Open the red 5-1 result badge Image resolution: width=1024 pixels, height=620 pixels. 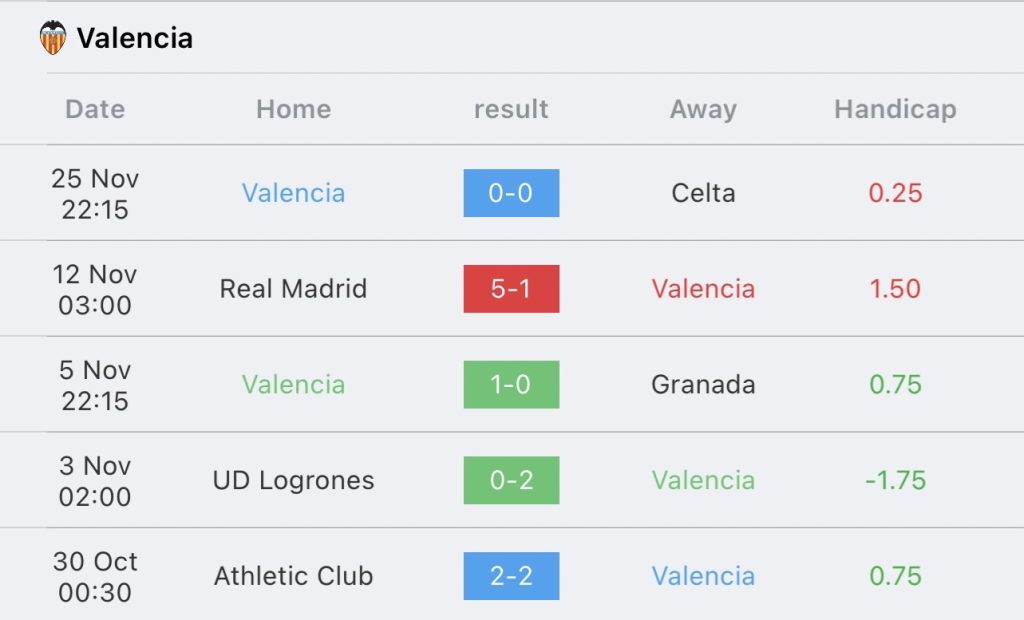(x=511, y=289)
